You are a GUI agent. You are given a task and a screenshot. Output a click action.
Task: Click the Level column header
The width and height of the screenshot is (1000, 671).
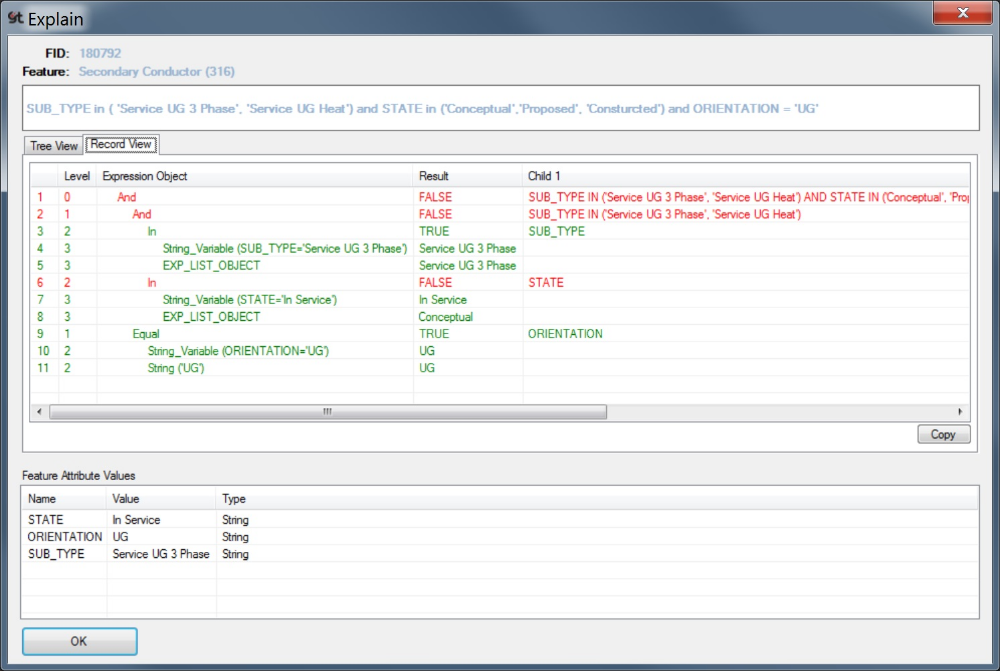click(x=77, y=176)
